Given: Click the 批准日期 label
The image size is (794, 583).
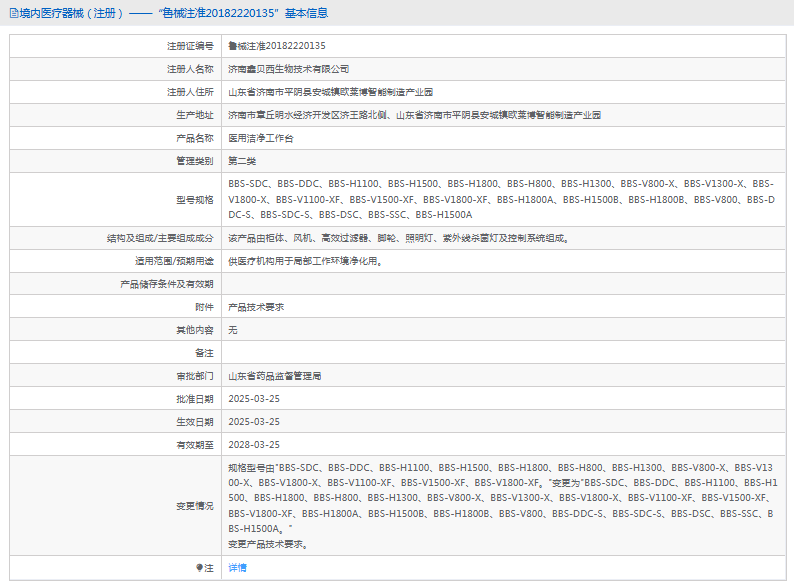Looking at the screenshot, I should pyautogui.click(x=195, y=399).
